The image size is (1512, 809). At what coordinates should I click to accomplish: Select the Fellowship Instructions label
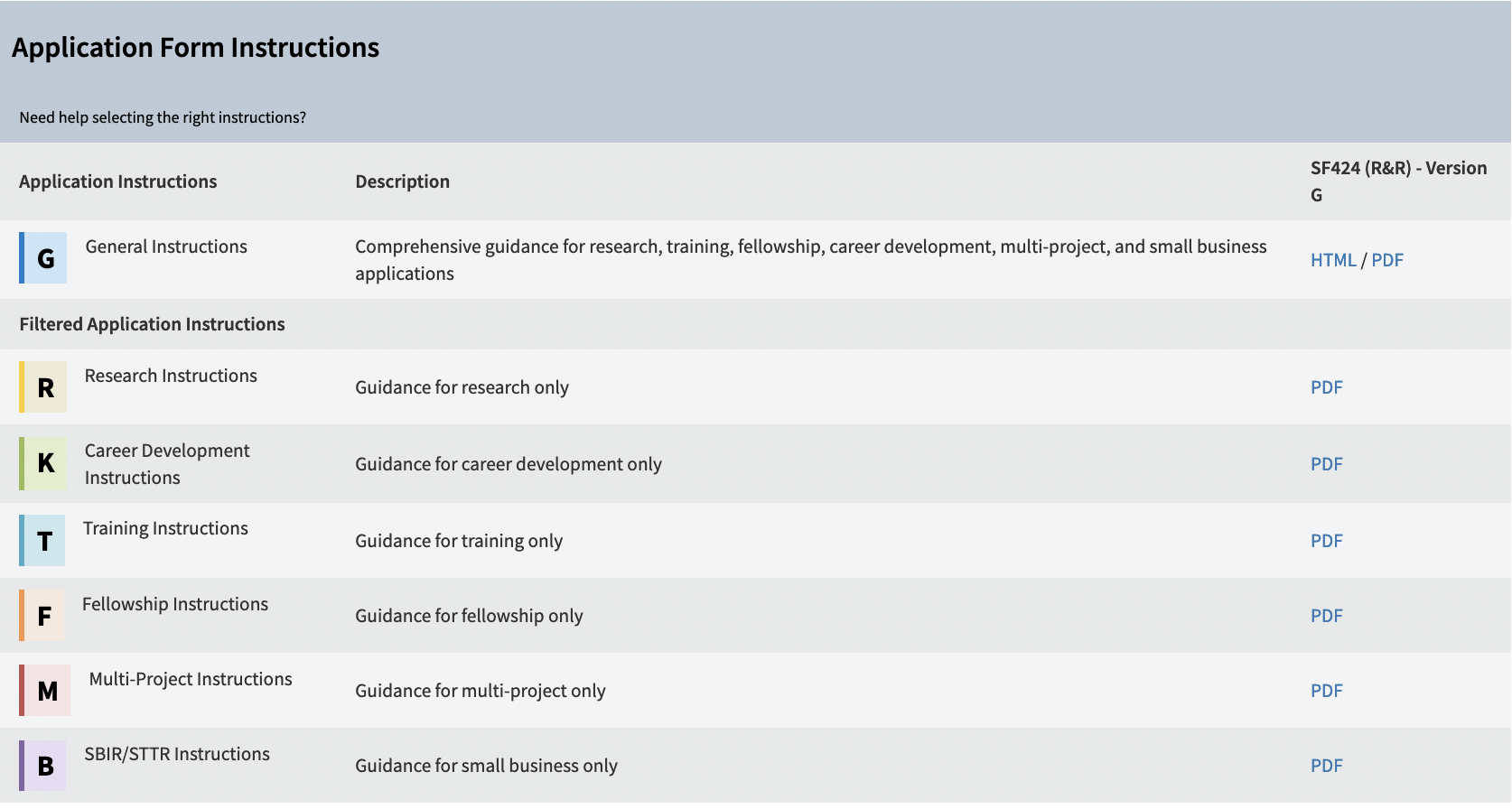click(x=175, y=604)
